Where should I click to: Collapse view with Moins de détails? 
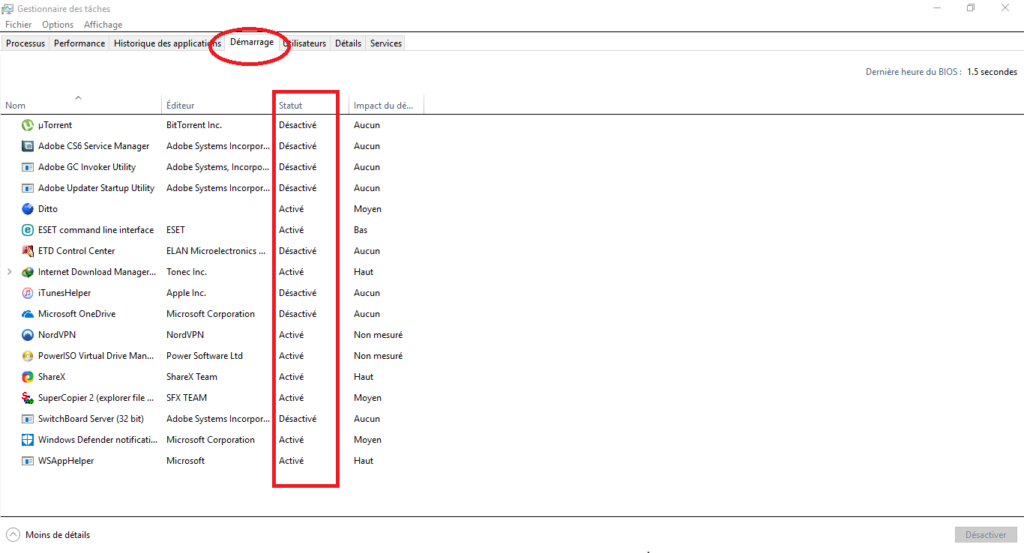[x=48, y=535]
